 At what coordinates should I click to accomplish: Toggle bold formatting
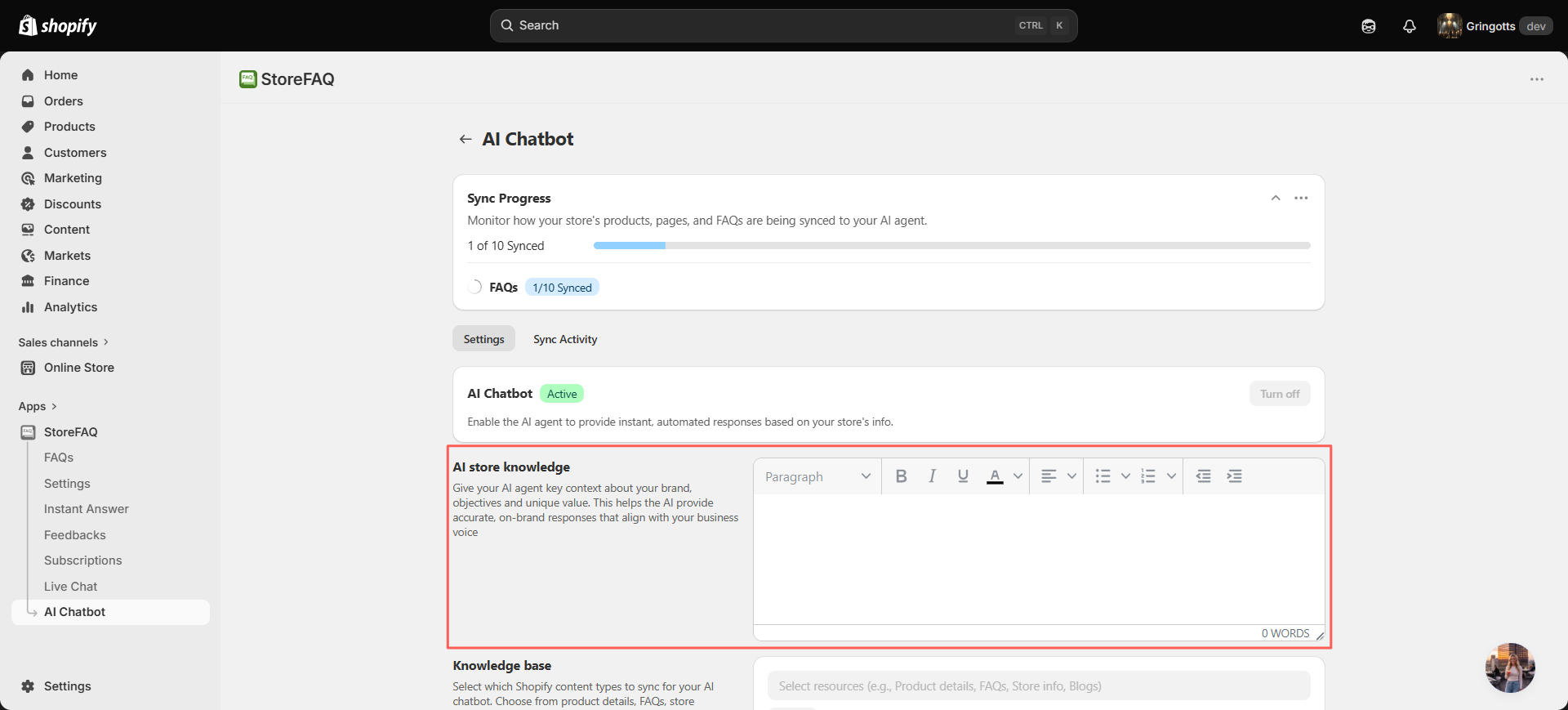902,476
